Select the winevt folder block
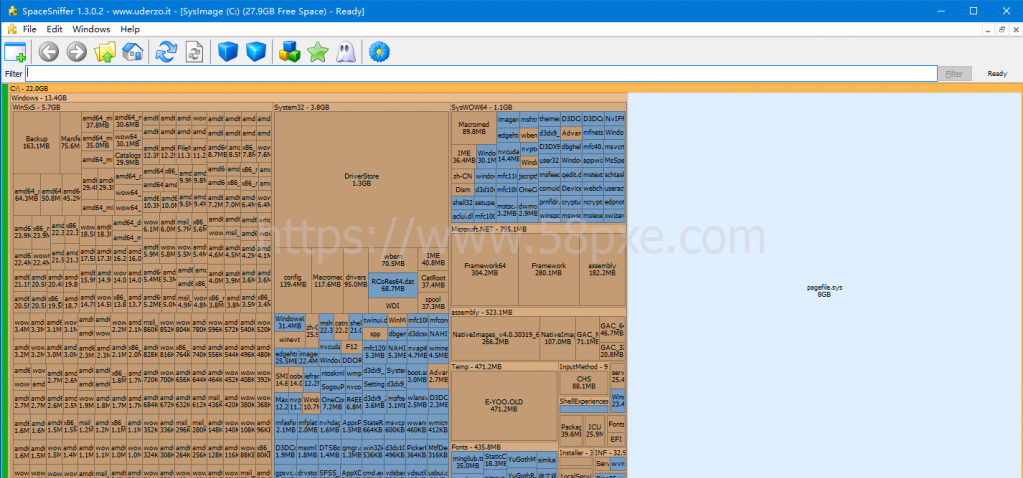 [290, 339]
